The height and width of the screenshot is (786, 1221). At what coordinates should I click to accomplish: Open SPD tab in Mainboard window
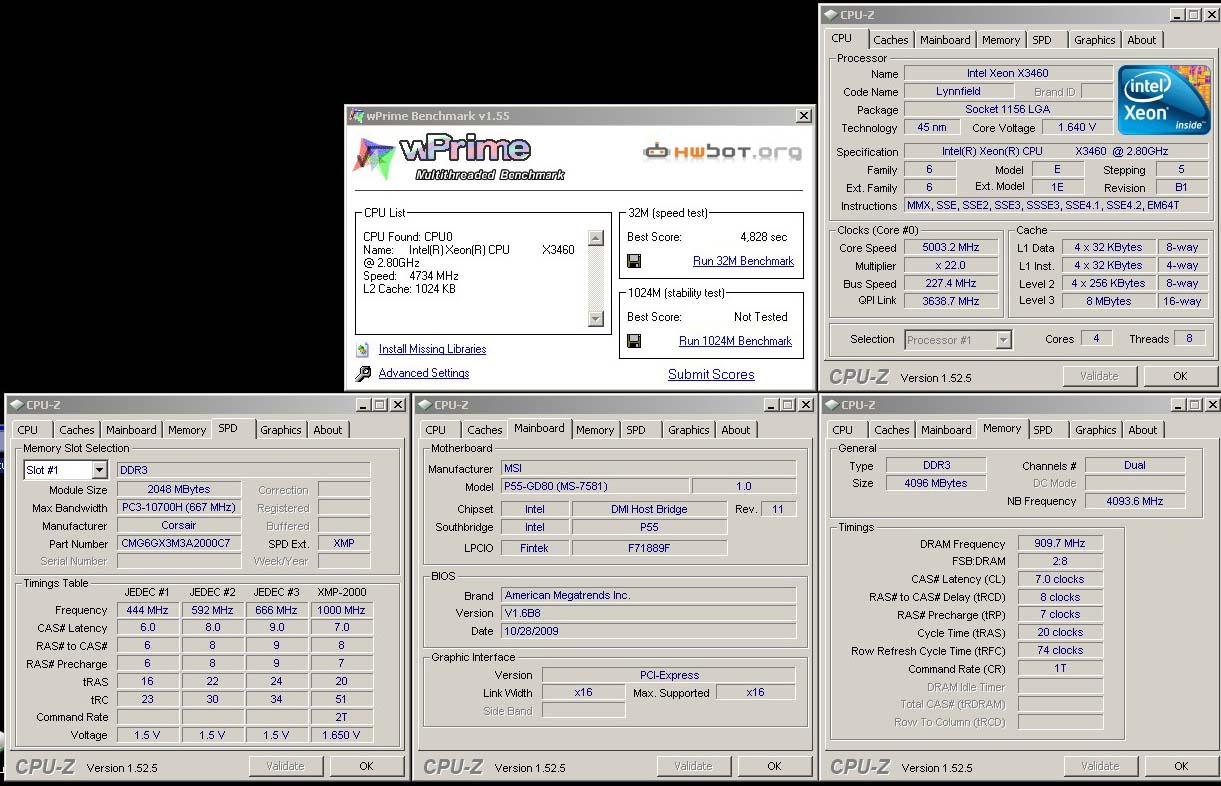636,430
